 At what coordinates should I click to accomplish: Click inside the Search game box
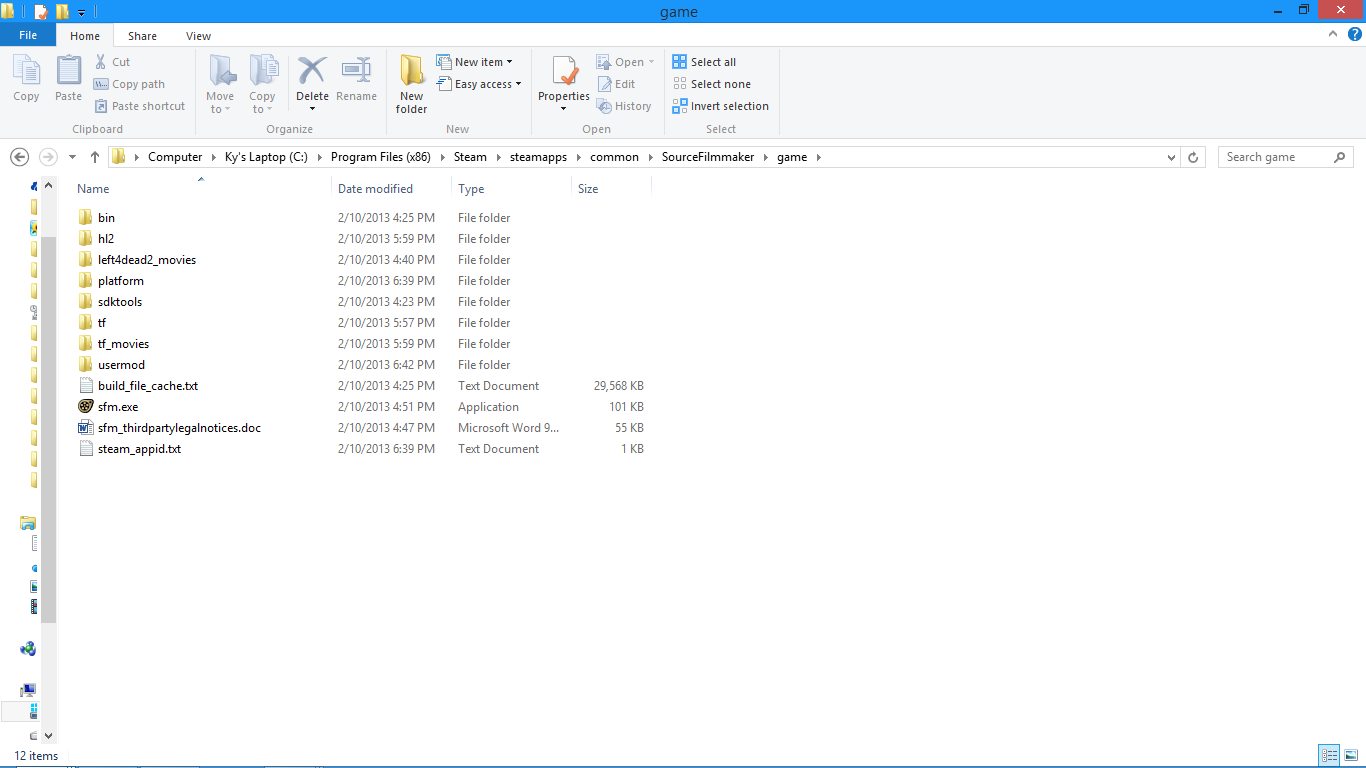pos(1285,157)
